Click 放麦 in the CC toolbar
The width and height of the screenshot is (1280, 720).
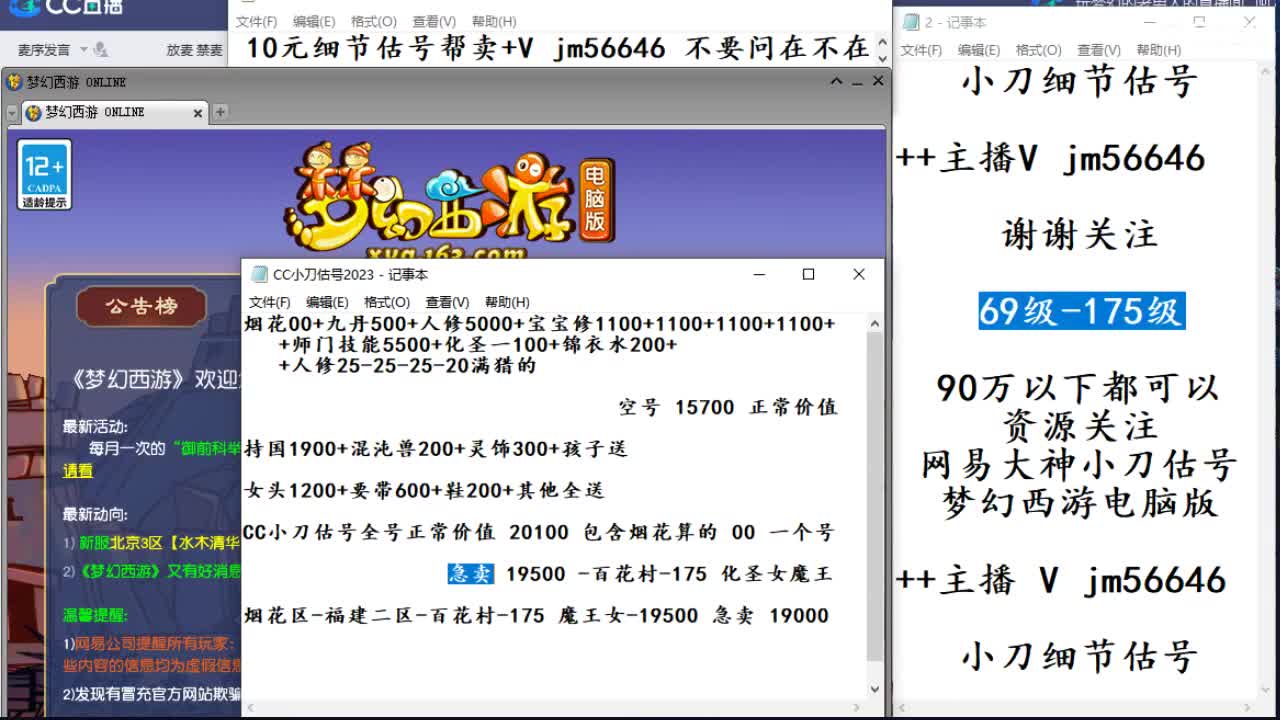179,49
